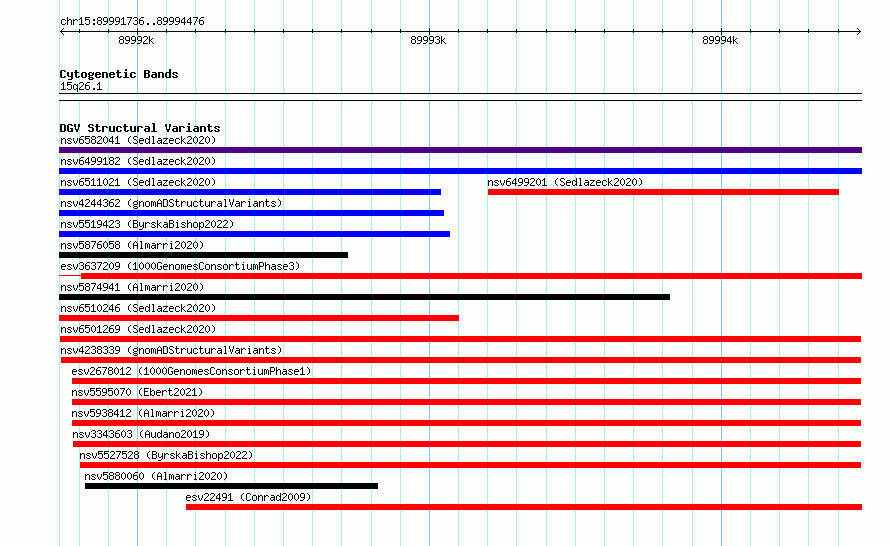Click the blue nsv6511021 variant bar
Viewport: 890px width, 546px height.
tap(250, 192)
